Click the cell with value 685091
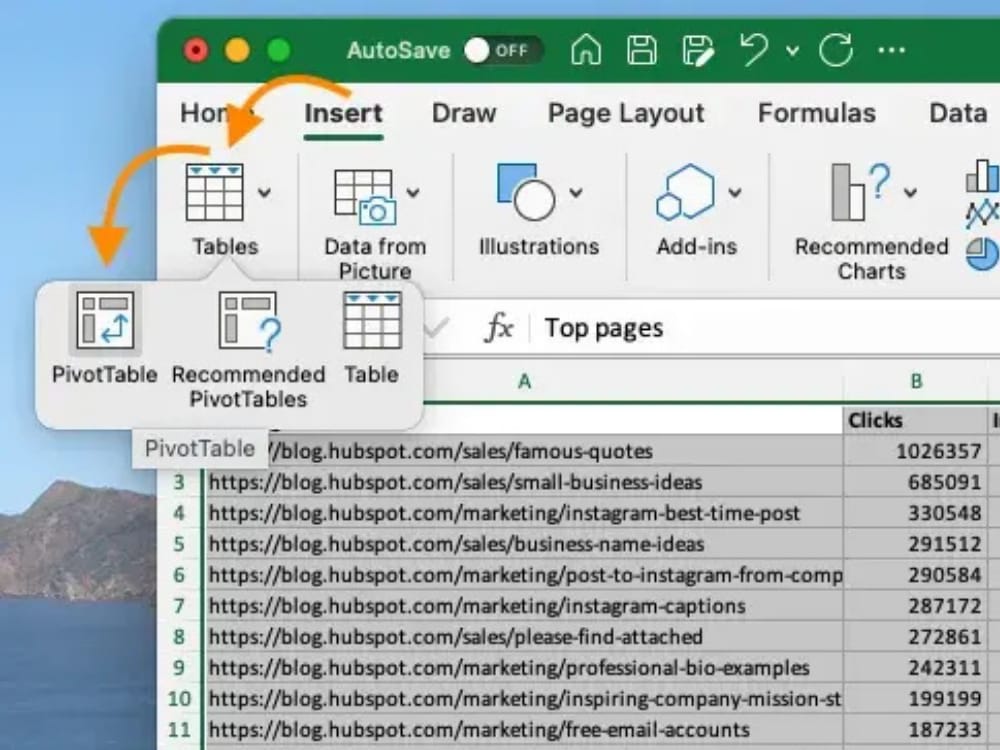1000x750 pixels. (x=916, y=482)
